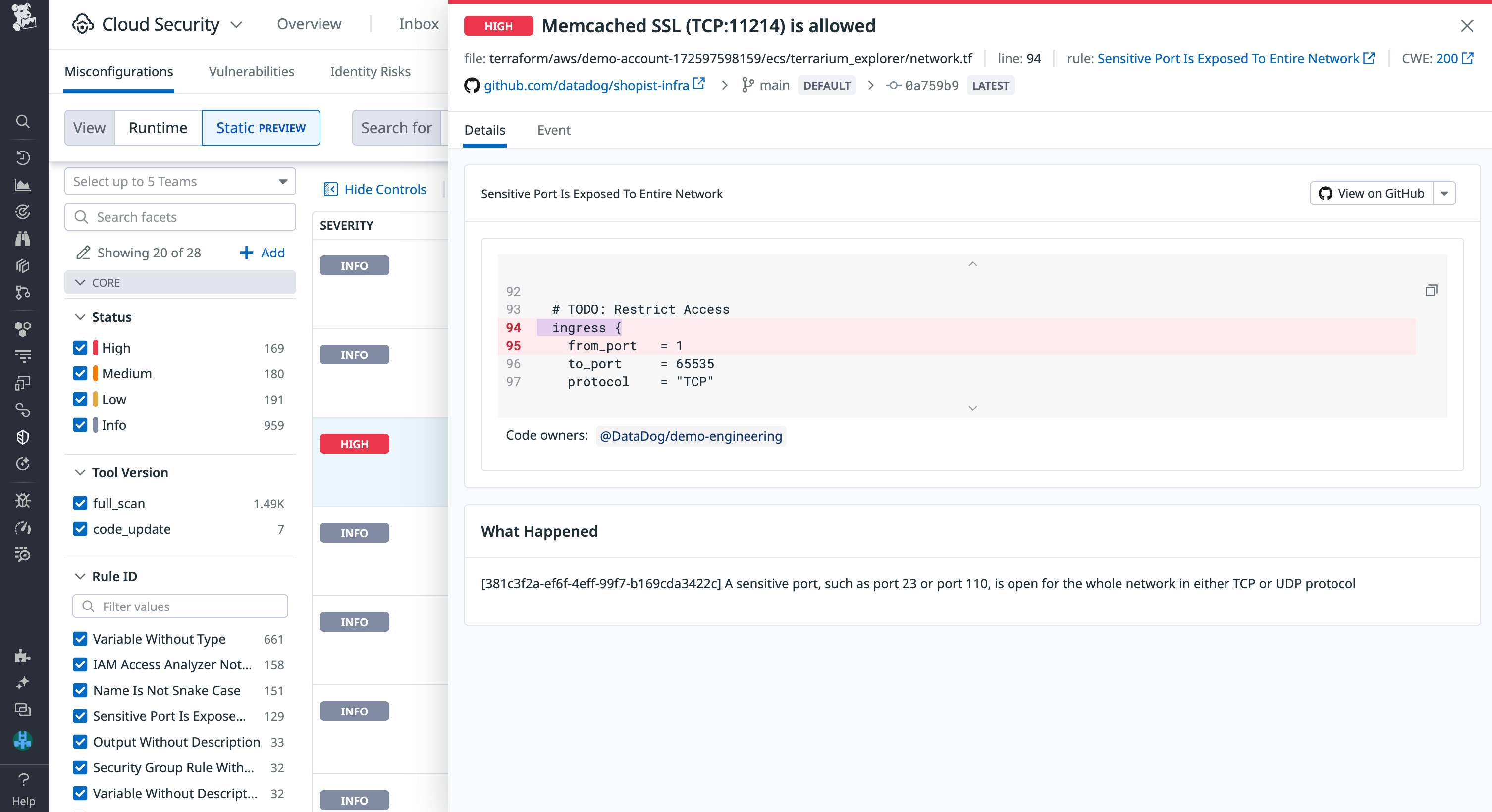Open the Select up to 5 Teams dropdown
1492x812 pixels.
(179, 181)
